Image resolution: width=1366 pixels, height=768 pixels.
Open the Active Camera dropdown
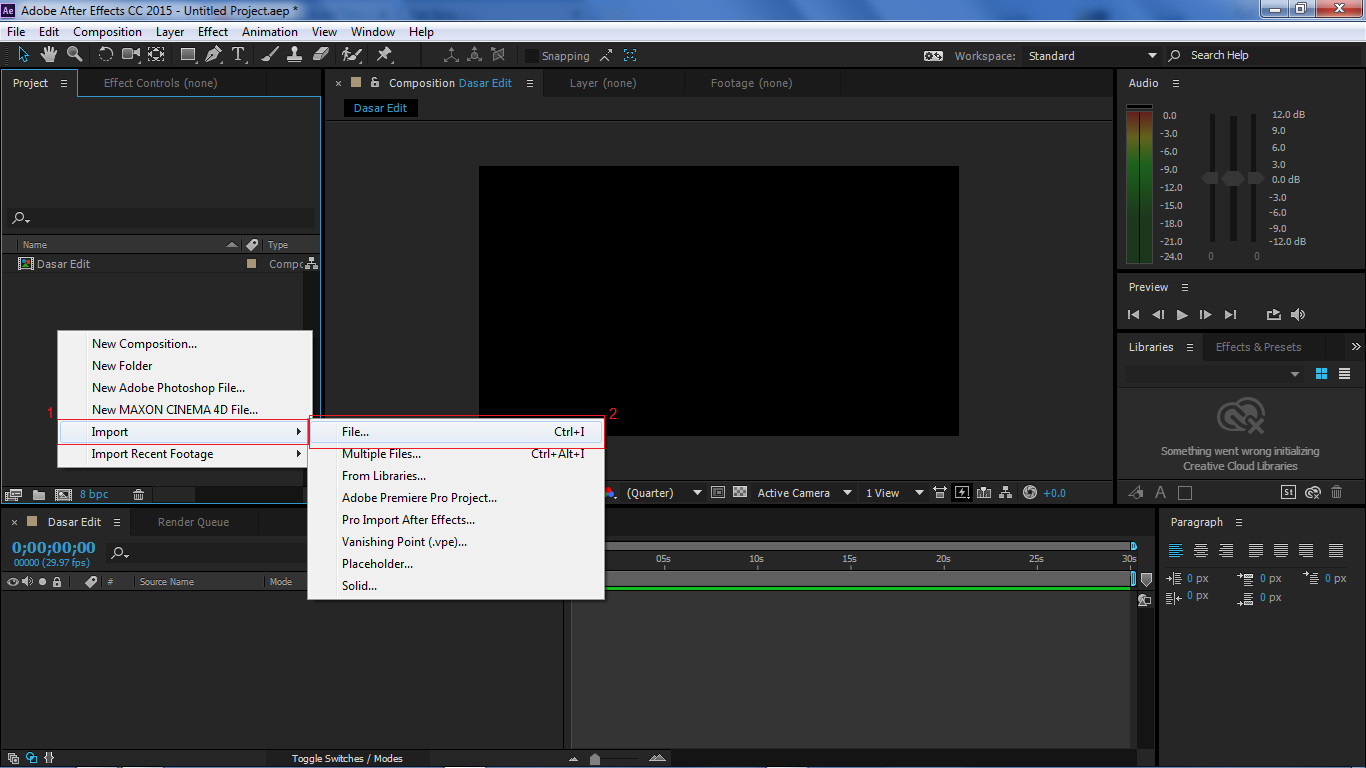click(804, 492)
